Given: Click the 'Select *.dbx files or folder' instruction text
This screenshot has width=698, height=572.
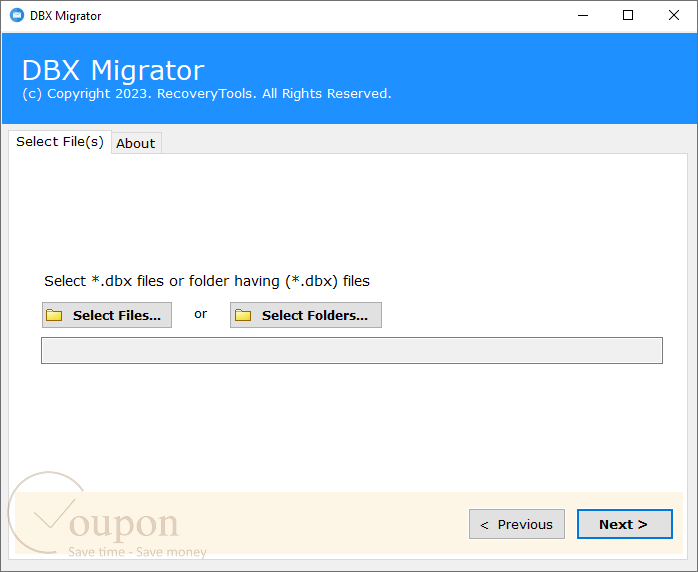Looking at the screenshot, I should point(207,281).
